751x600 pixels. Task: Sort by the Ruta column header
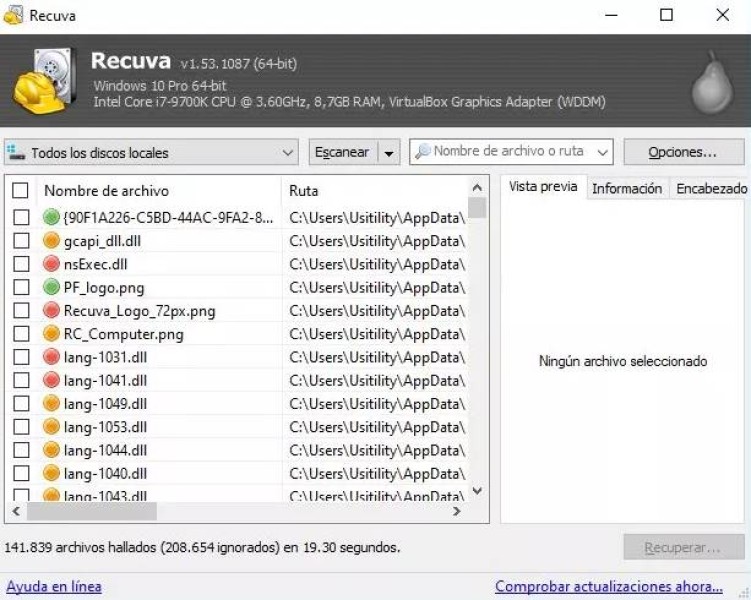click(x=370, y=190)
